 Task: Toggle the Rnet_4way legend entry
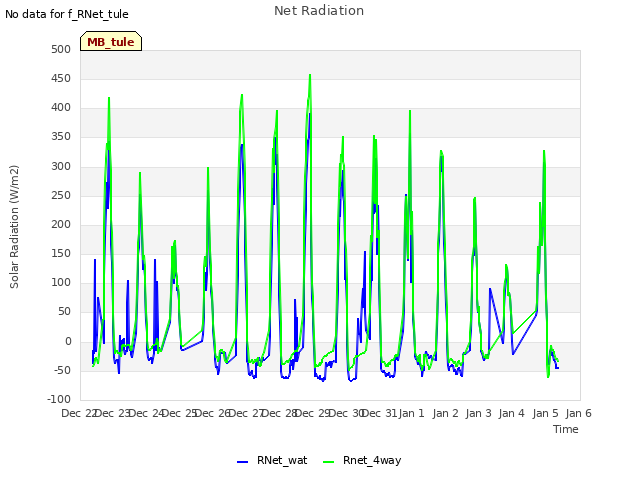[362, 460]
